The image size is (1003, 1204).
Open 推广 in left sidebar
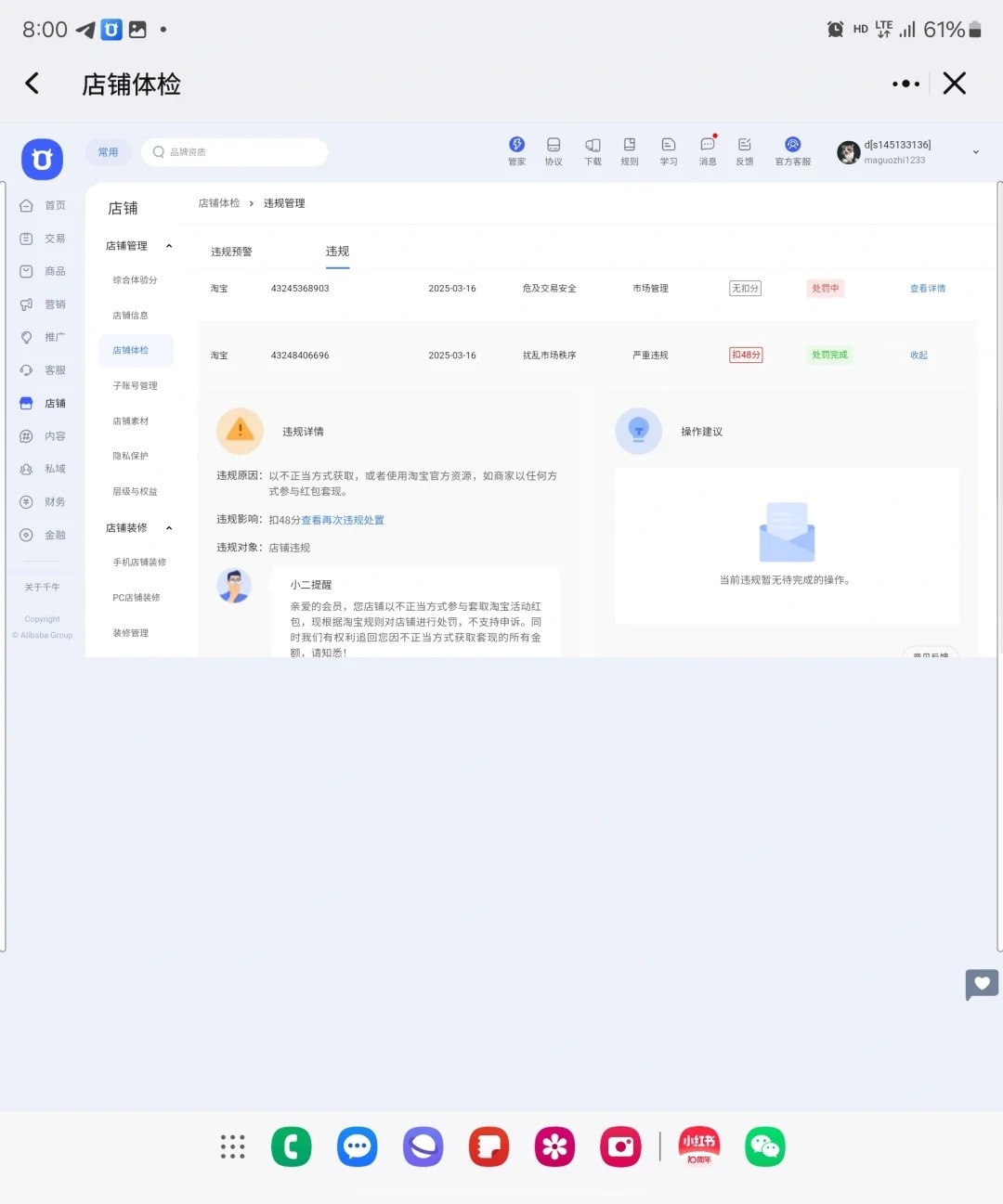pos(43,337)
